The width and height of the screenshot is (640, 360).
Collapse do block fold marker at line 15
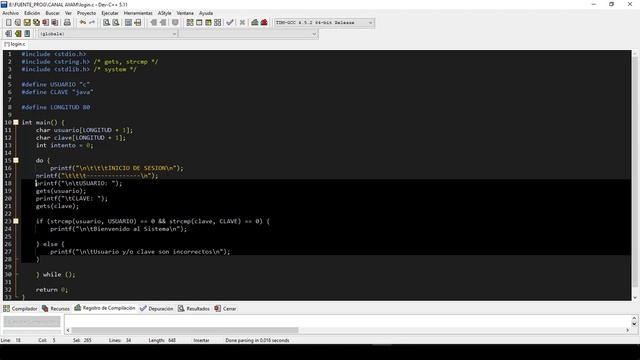(16, 160)
